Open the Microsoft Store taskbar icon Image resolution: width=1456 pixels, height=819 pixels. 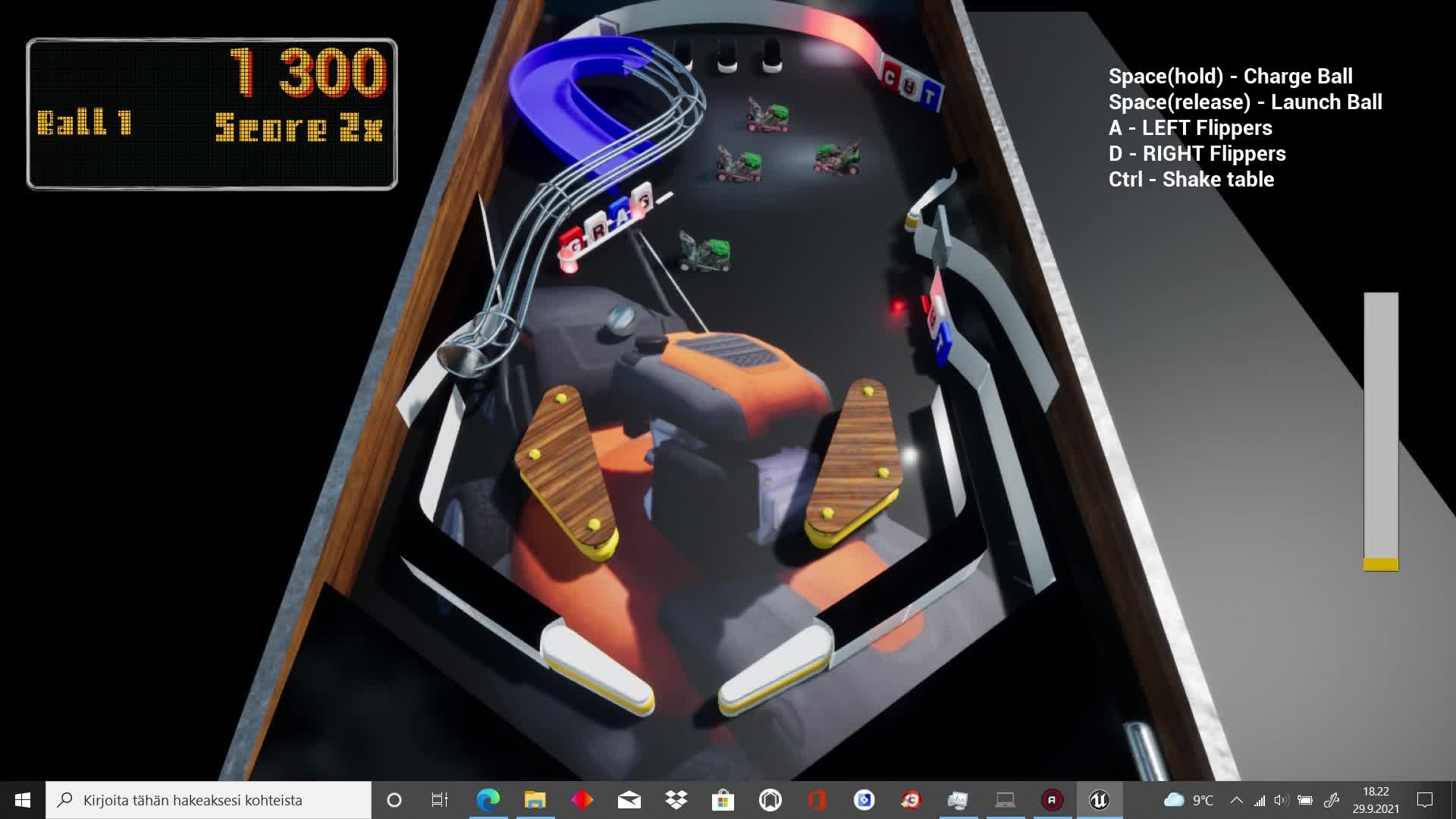[x=723, y=800]
